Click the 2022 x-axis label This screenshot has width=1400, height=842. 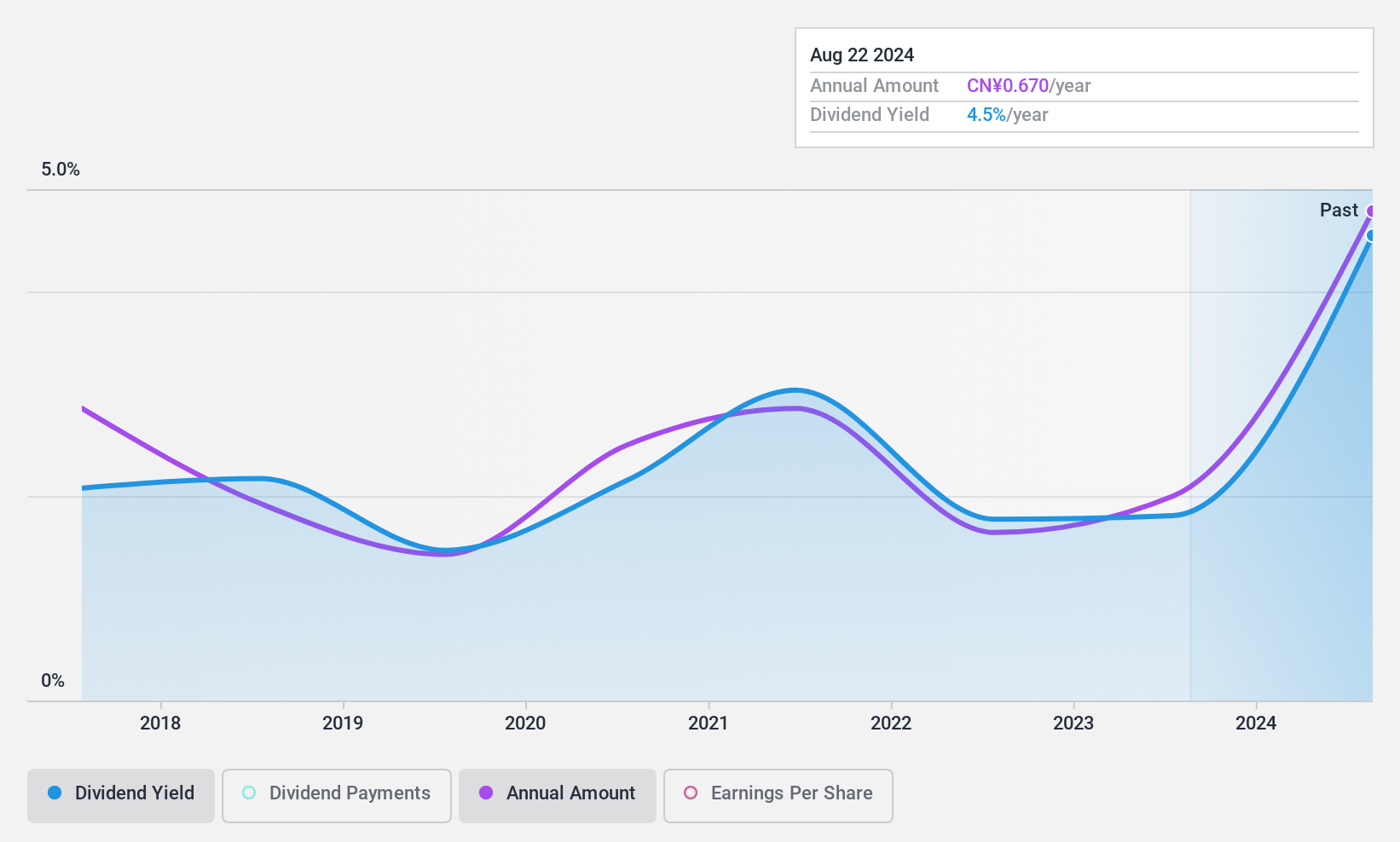[891, 724]
